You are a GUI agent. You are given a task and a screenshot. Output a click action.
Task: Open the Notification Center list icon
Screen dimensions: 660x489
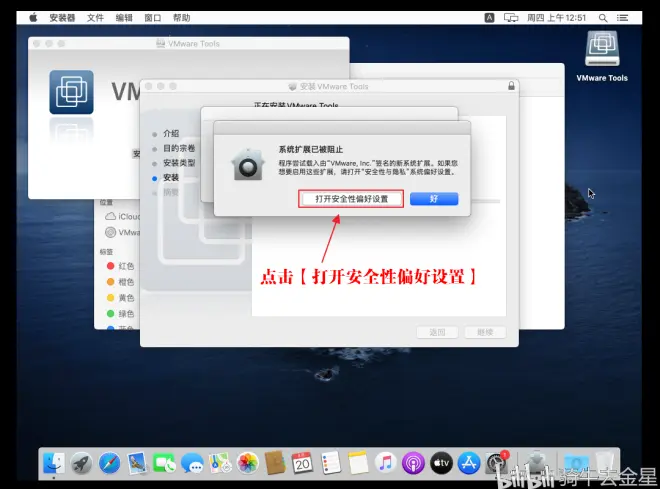(623, 18)
